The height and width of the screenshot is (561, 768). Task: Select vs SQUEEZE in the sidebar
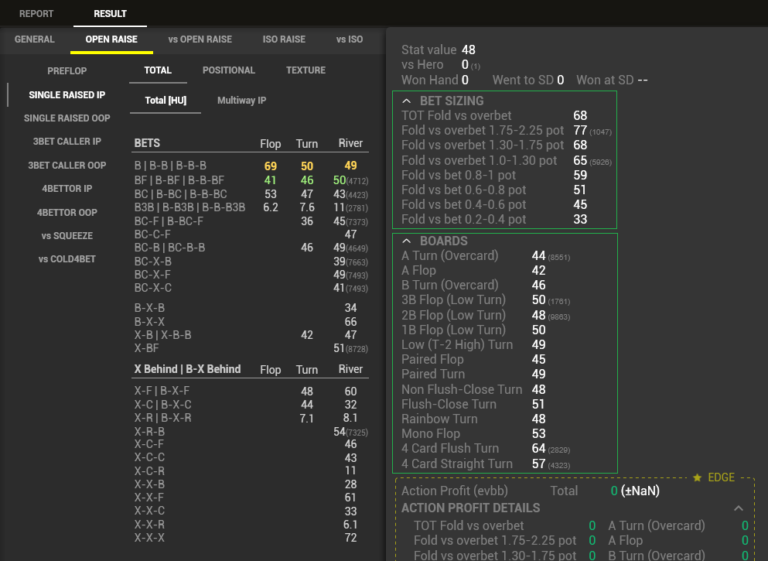point(67,236)
